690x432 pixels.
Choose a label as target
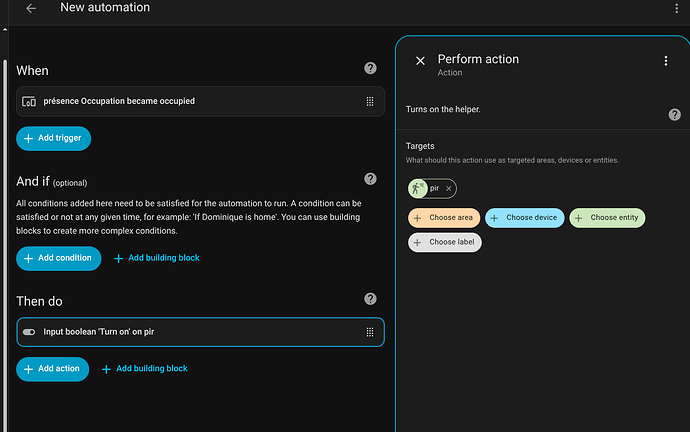tap(445, 242)
